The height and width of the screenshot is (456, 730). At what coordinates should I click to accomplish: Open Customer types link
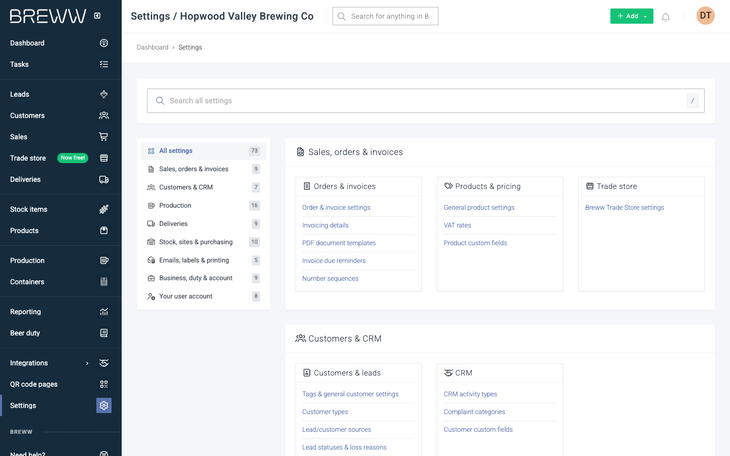[325, 412]
